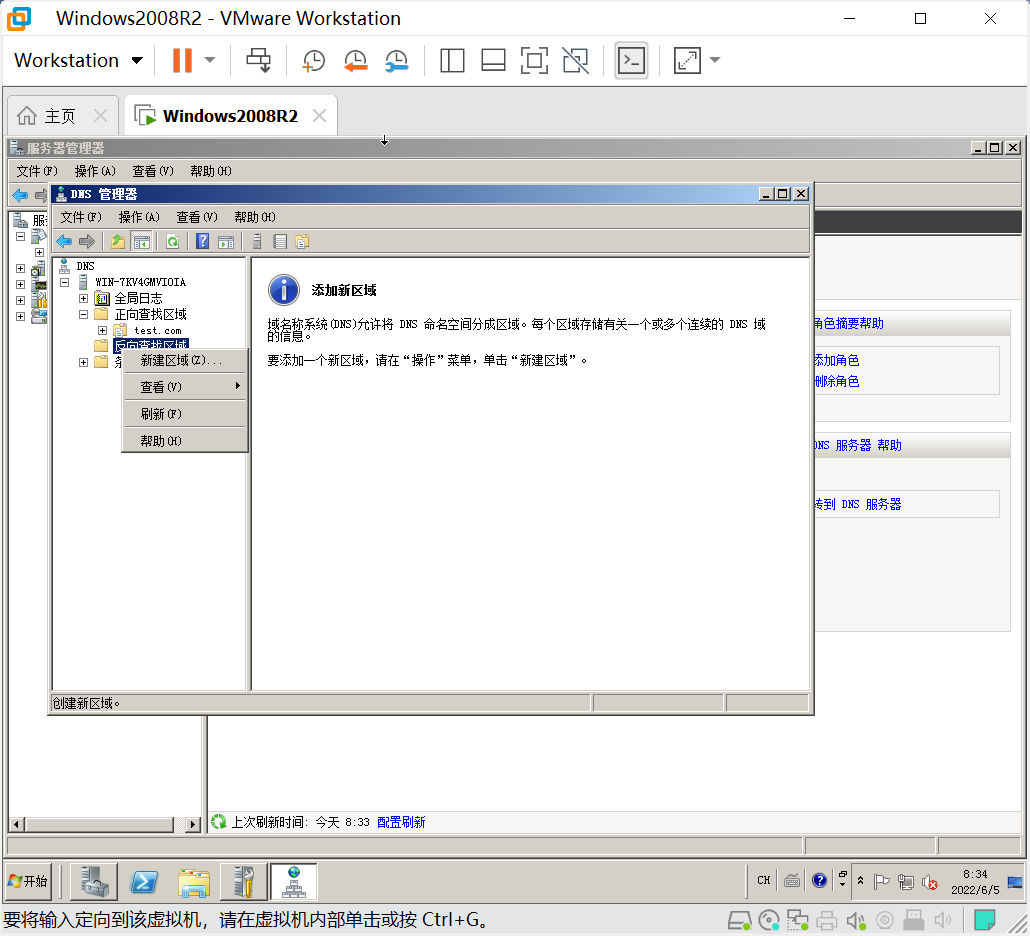
Task: Select the DNS root tree node
Action: [85, 266]
